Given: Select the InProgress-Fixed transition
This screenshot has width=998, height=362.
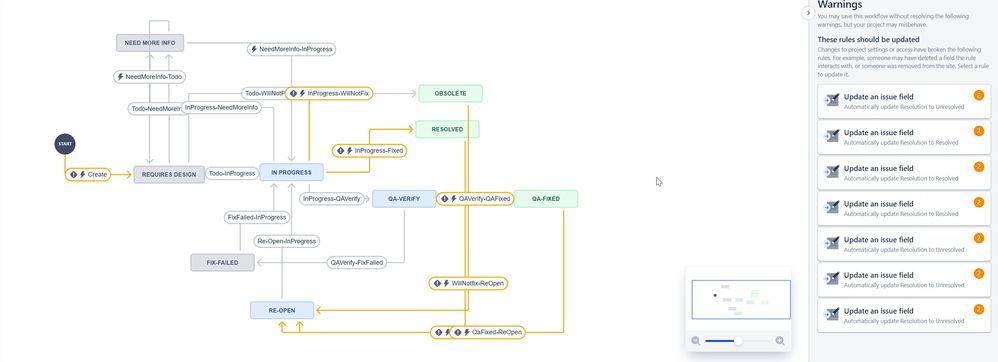Looking at the screenshot, I should tap(370, 151).
